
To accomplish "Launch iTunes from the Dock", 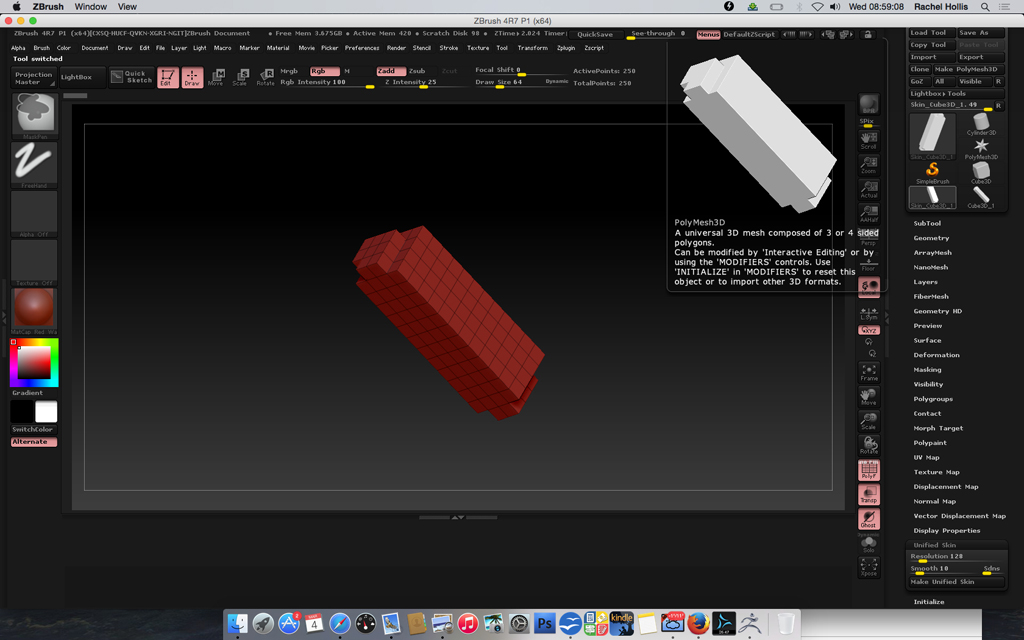I will tap(468, 624).
